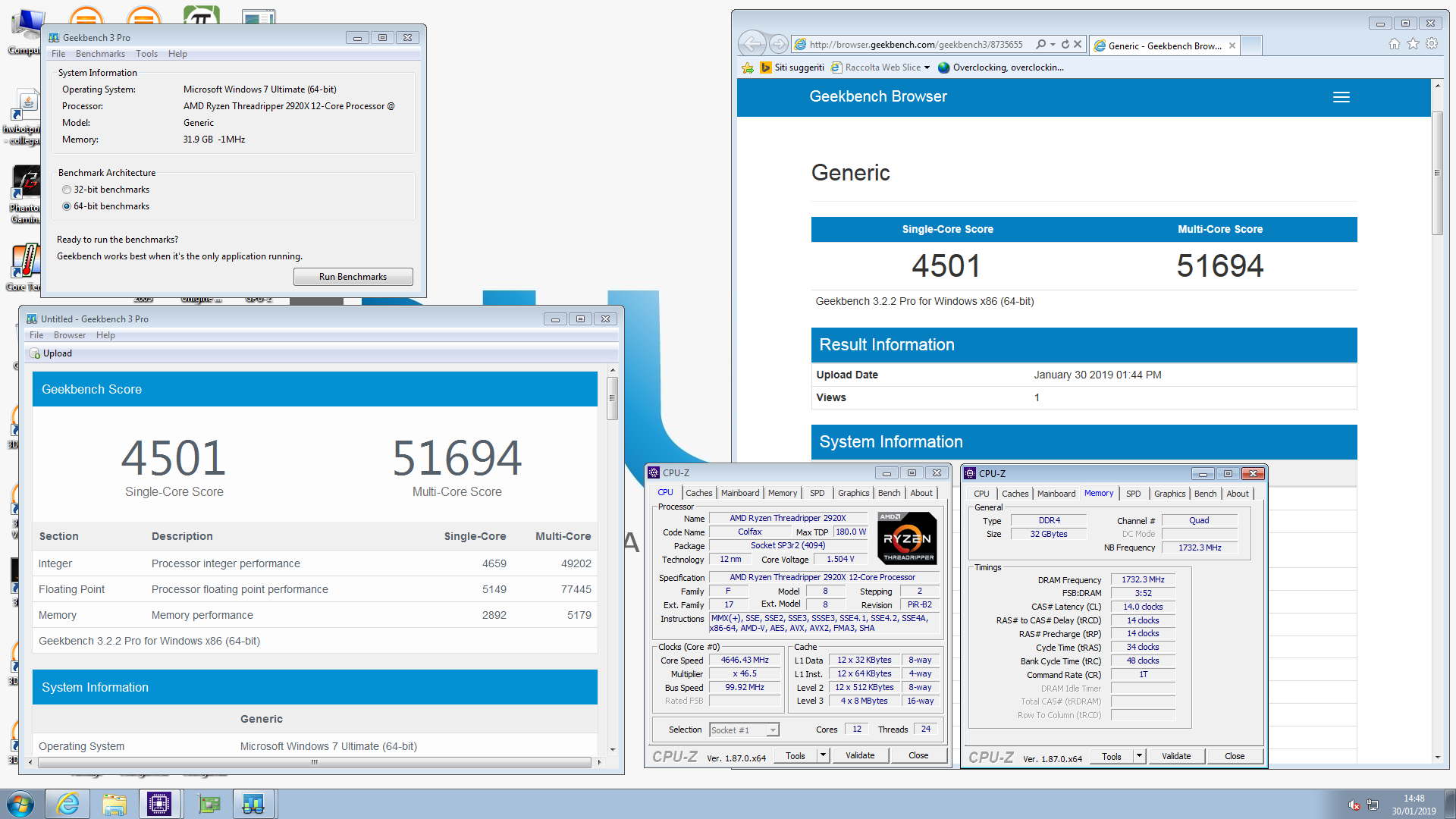Image resolution: width=1456 pixels, height=819 pixels.
Task: Expand Raccolta Web Slice dropdown
Action: pyautogui.click(x=927, y=67)
